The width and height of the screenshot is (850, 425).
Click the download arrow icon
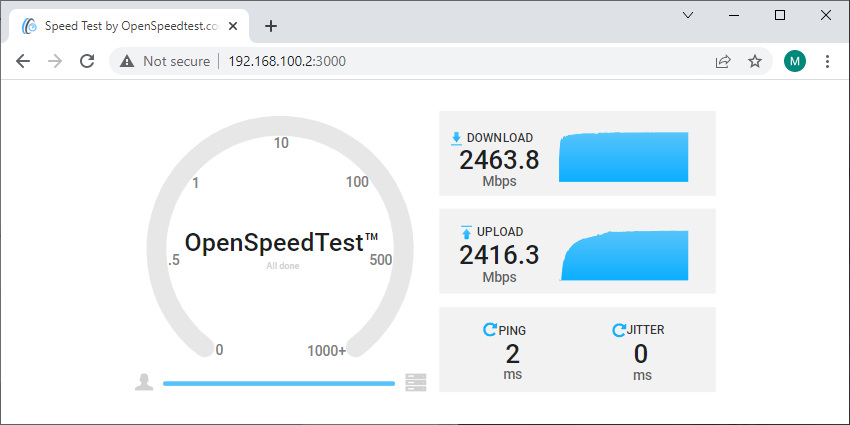[x=456, y=138]
